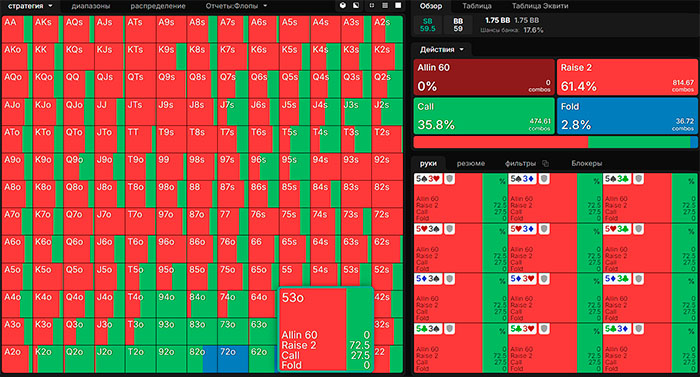700x377 pixels.
Task: Select the blue Fold action button
Action: coord(627,116)
